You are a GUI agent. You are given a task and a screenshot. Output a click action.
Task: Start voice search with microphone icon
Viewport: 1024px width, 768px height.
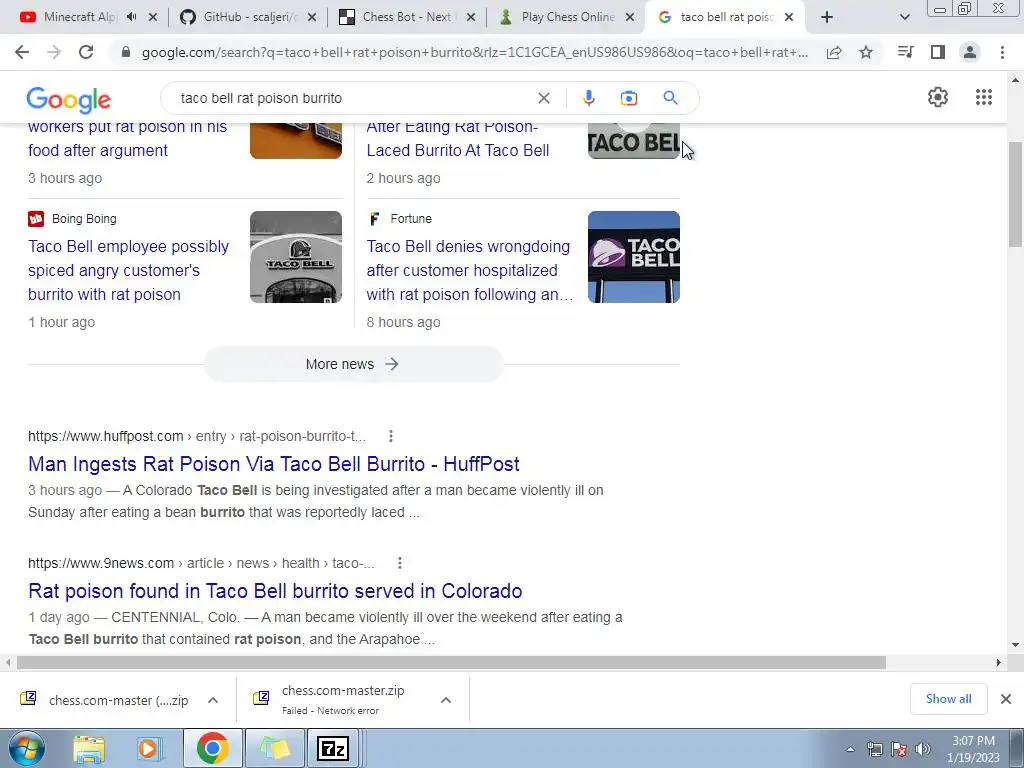pos(588,98)
